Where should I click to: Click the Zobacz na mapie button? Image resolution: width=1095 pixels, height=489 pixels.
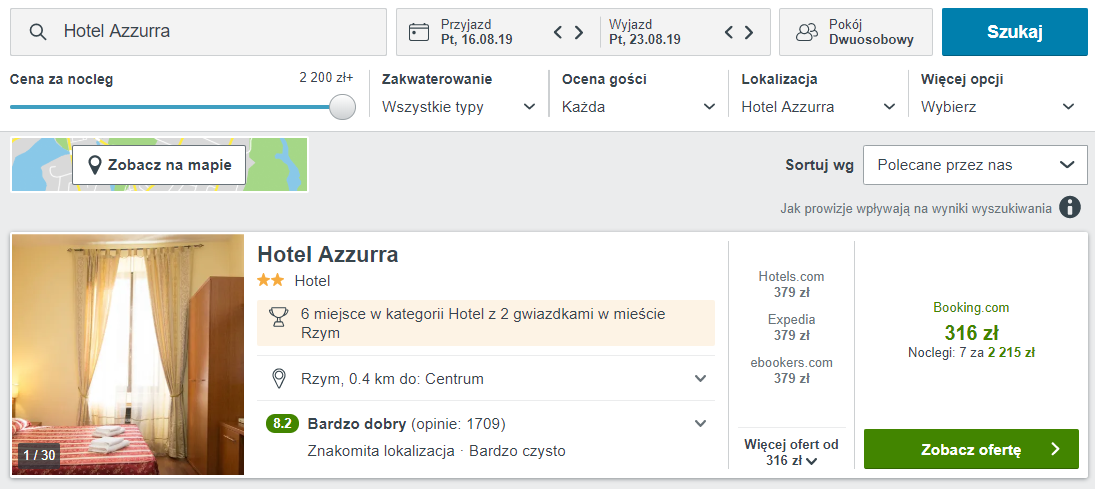(x=159, y=165)
